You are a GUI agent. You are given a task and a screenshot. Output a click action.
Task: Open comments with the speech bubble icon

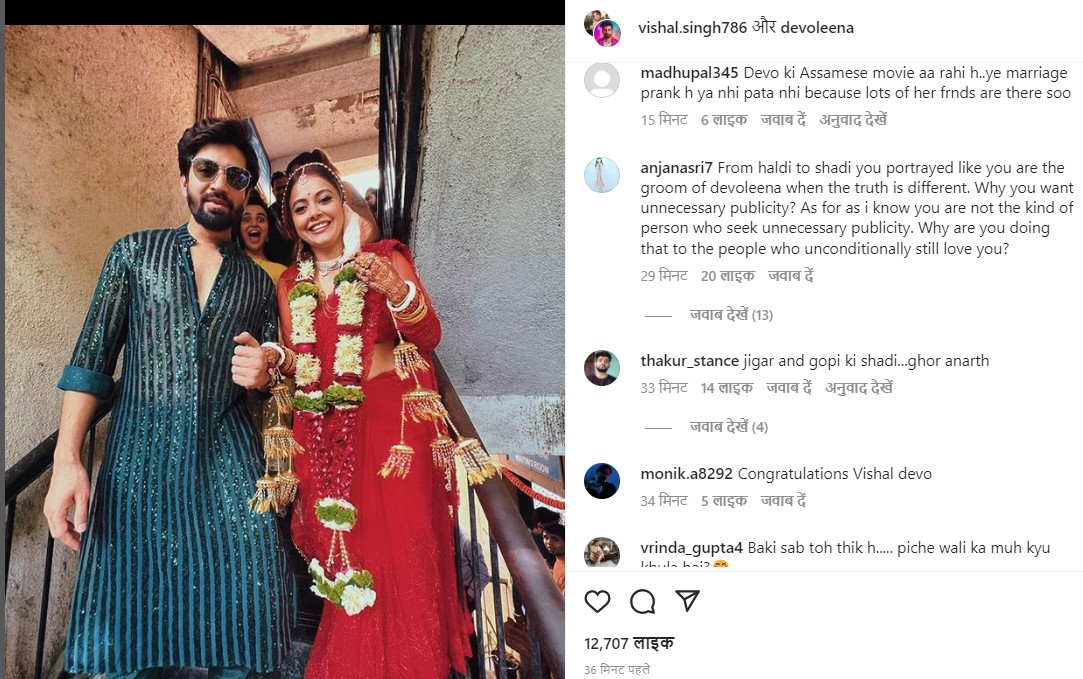[x=642, y=601]
